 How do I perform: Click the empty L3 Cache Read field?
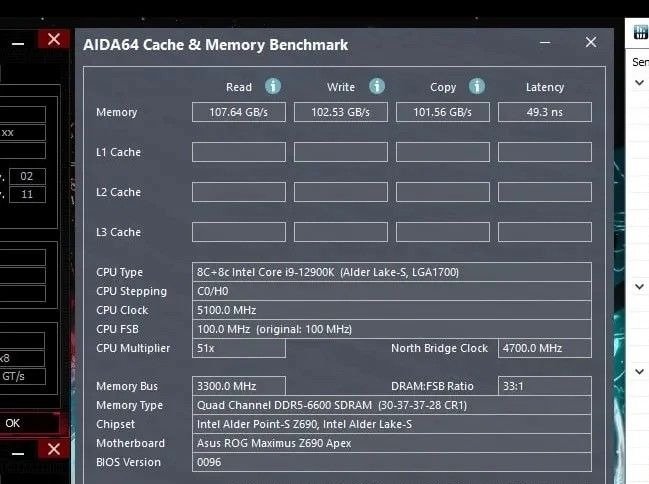[x=239, y=232]
